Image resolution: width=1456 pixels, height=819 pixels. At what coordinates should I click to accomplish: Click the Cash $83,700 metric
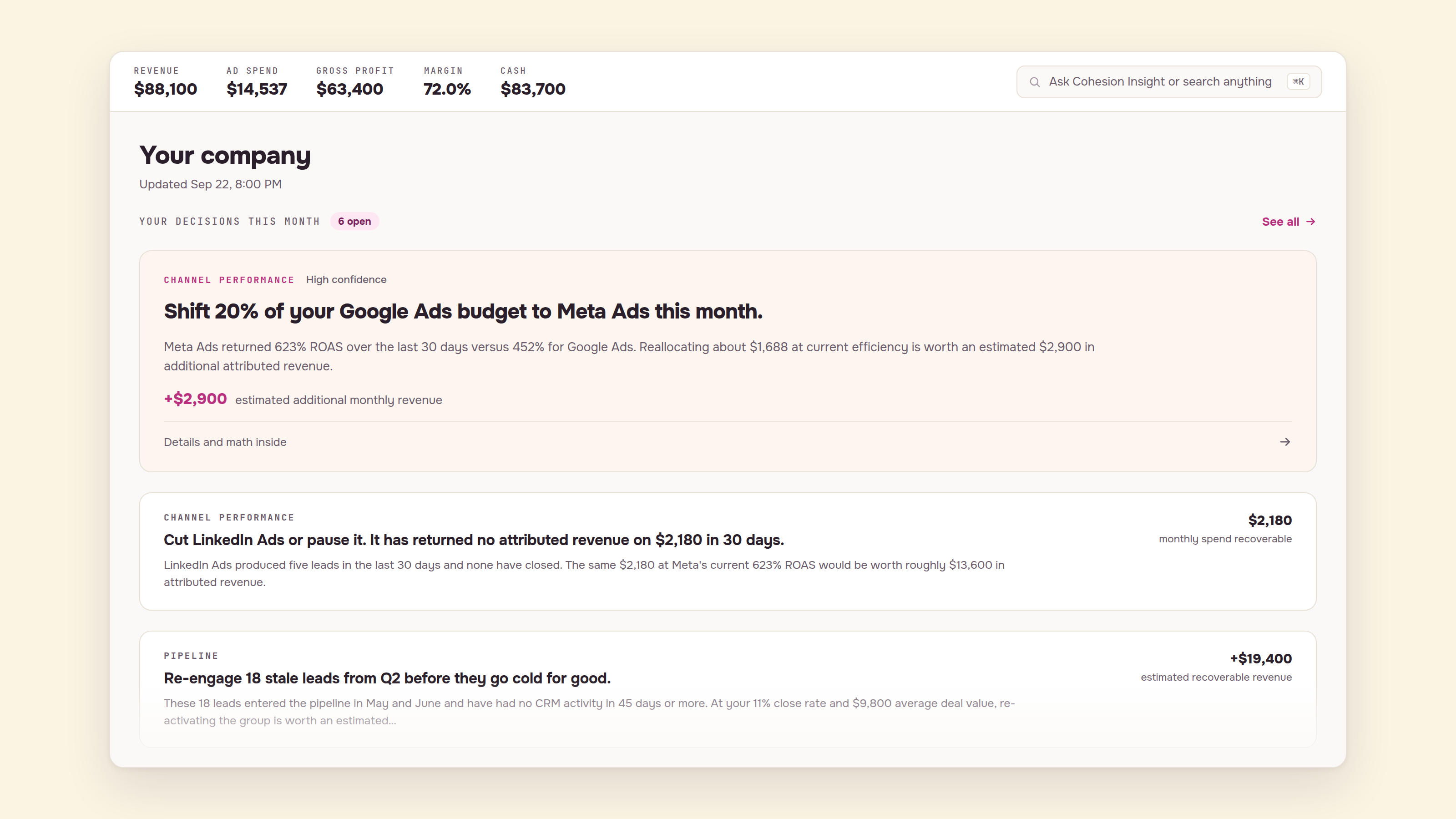532,82
